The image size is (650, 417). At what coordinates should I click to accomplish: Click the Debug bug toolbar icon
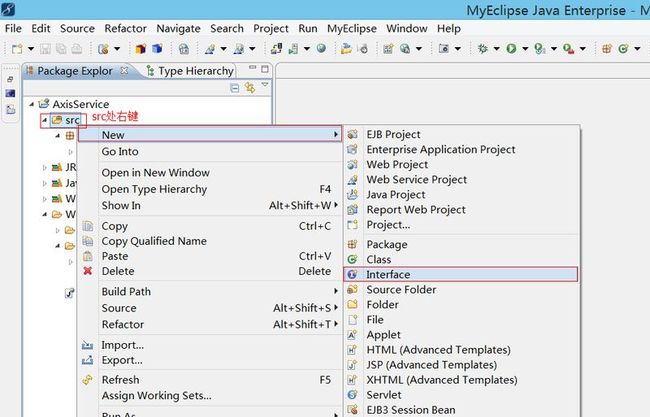[x=483, y=48]
